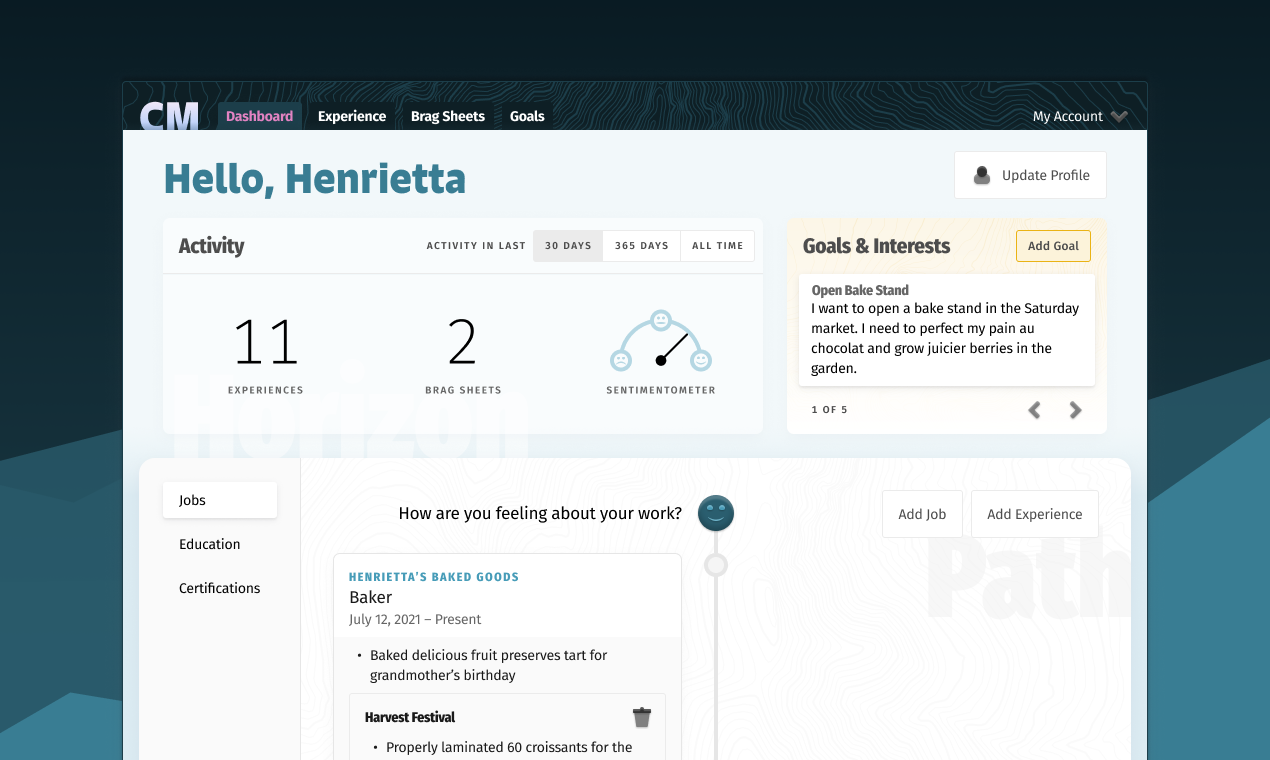Open the Open Bake Stand goal card
1270x760 pixels.
[x=947, y=330]
